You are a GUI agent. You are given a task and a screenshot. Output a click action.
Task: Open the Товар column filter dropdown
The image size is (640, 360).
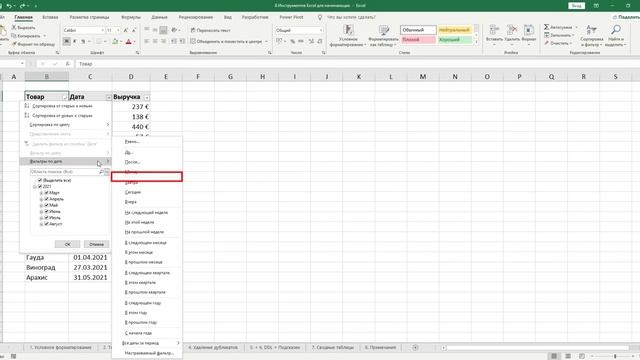tap(64, 97)
